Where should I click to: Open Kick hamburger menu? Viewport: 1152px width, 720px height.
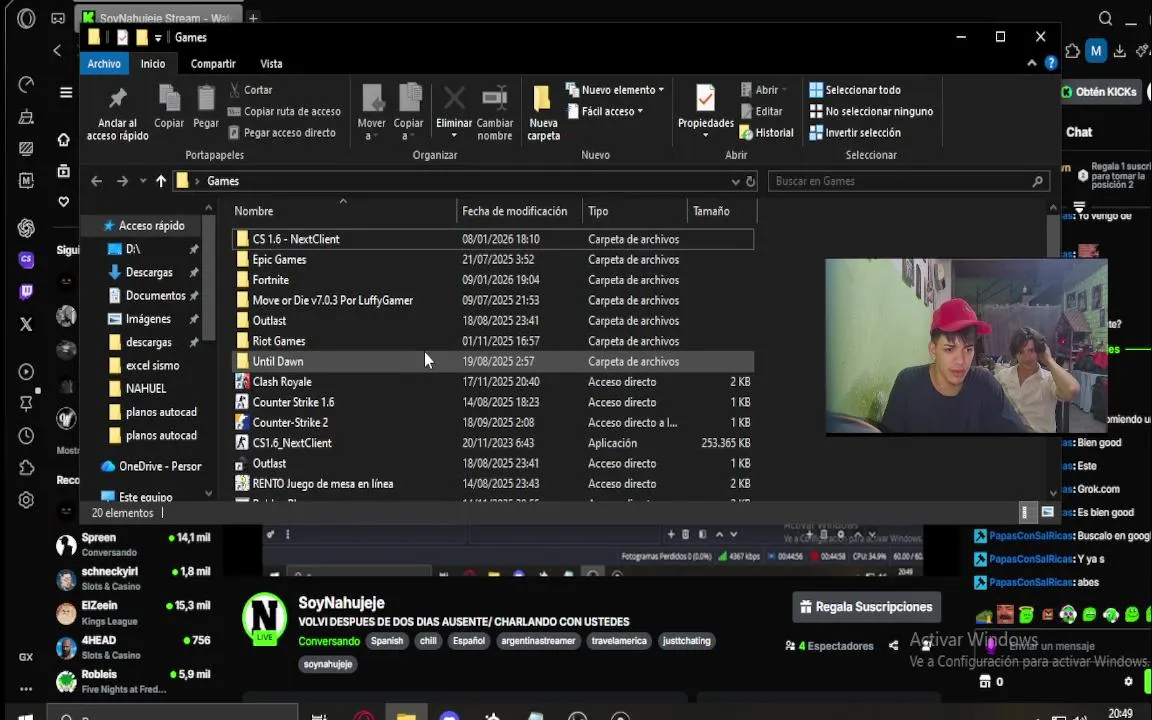pyautogui.click(x=66, y=92)
